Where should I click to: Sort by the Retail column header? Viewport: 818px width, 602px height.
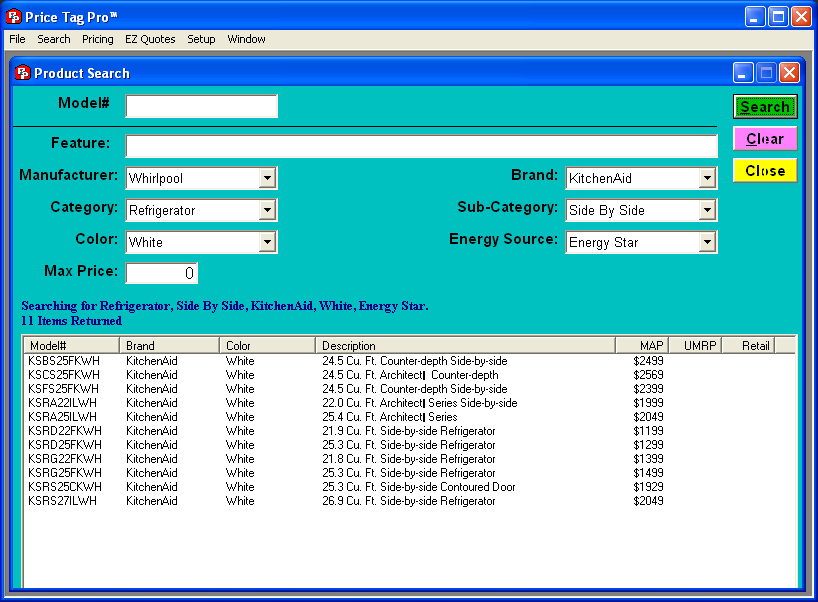[749, 345]
